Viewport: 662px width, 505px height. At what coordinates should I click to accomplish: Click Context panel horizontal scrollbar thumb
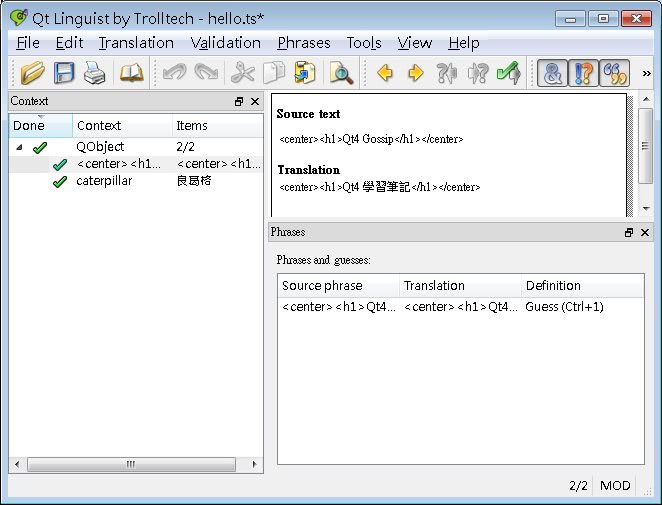tap(131, 464)
